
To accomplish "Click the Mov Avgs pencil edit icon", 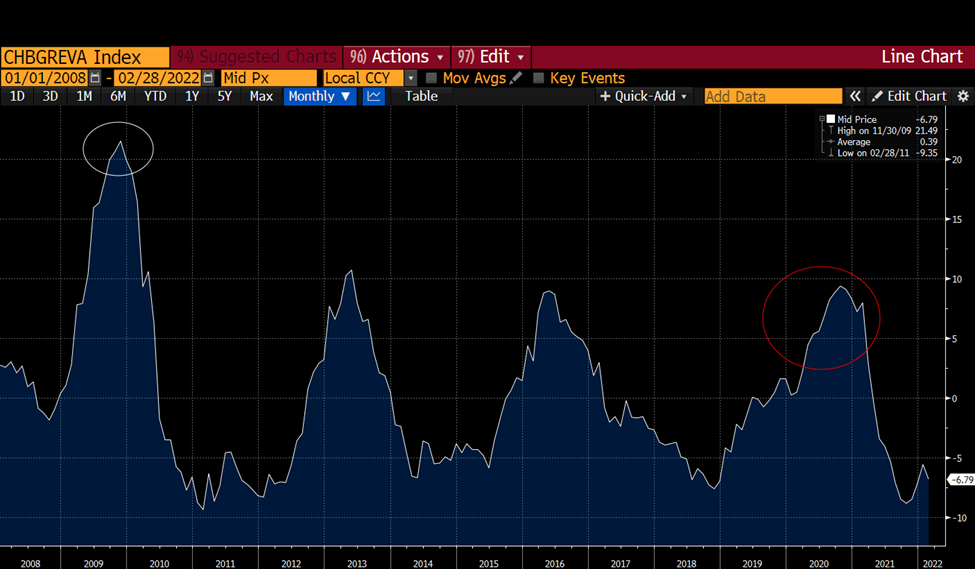I will tap(515, 78).
